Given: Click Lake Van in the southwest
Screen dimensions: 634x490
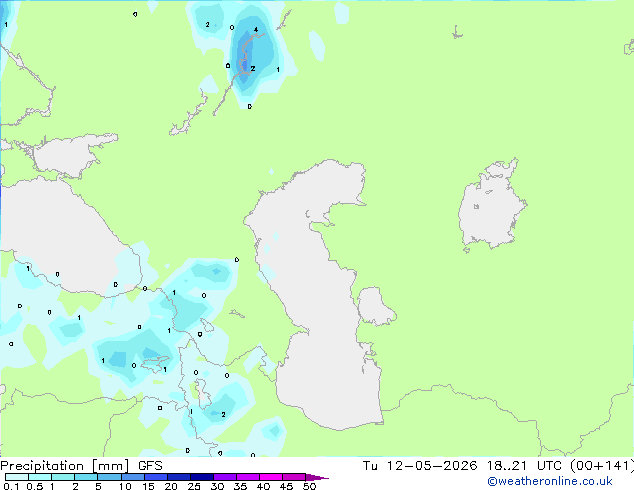Looking at the screenshot, I should 154,363.
